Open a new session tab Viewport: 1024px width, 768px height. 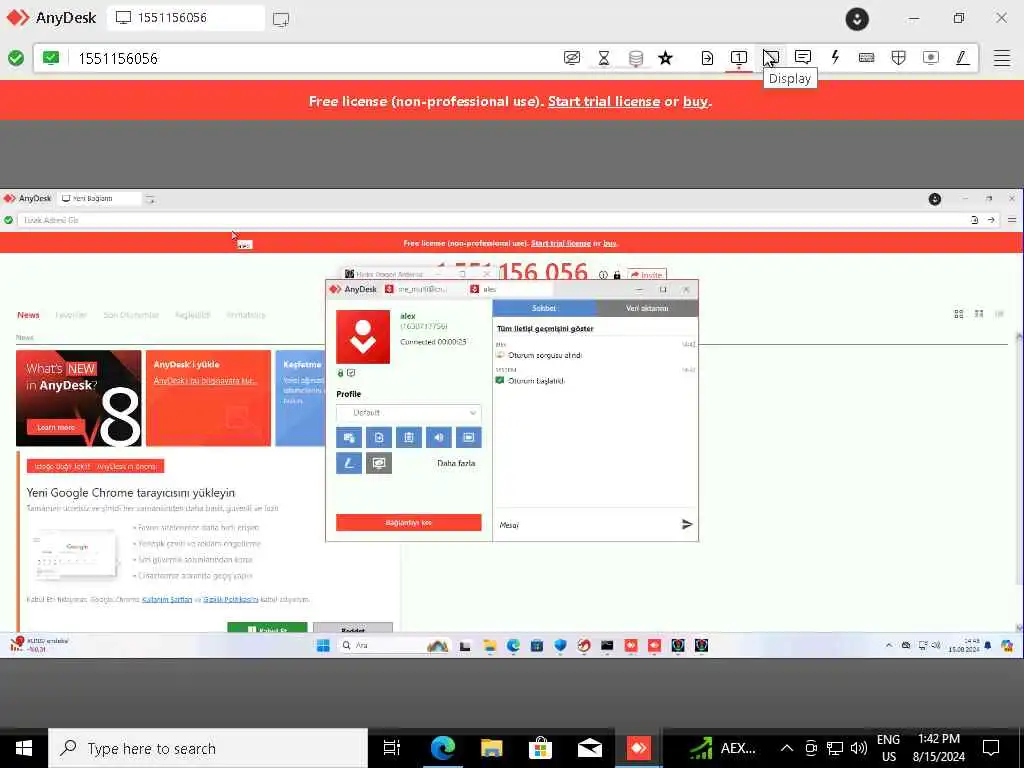tap(281, 19)
